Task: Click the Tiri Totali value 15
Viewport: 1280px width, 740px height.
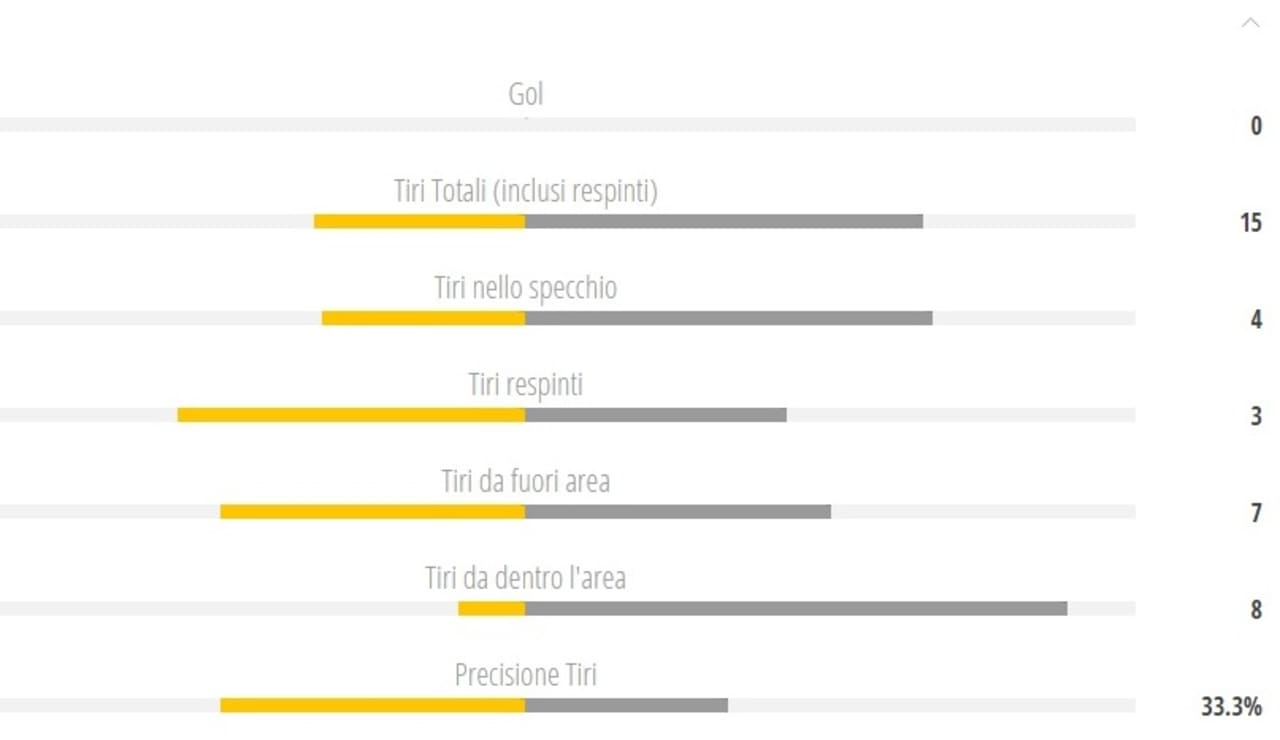Action: coord(1251,222)
